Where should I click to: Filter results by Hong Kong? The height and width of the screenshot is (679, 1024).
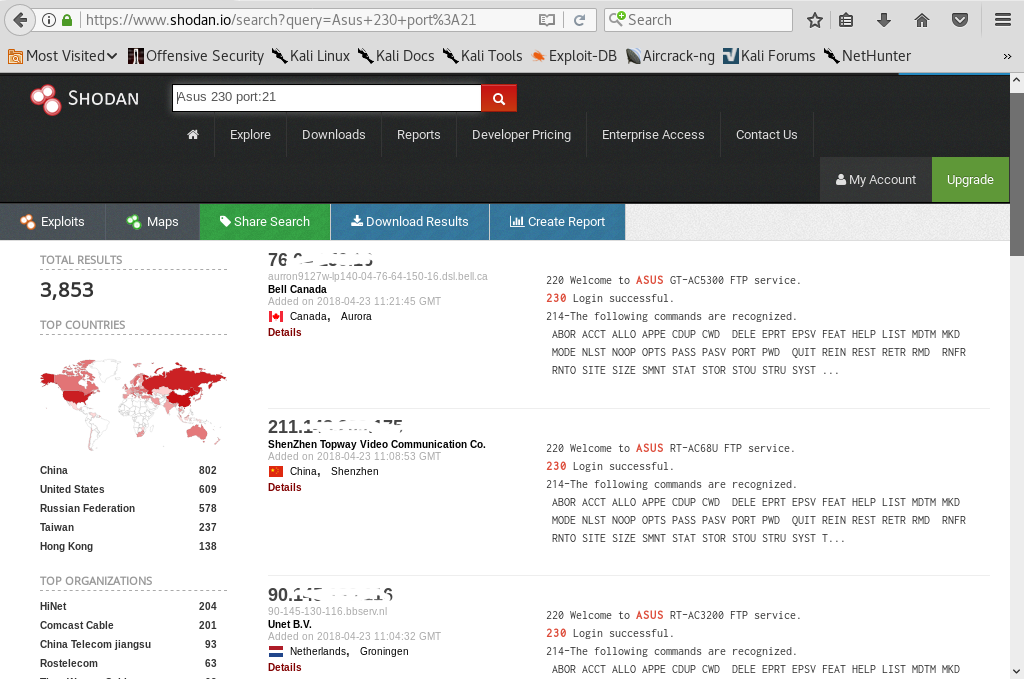[66, 546]
